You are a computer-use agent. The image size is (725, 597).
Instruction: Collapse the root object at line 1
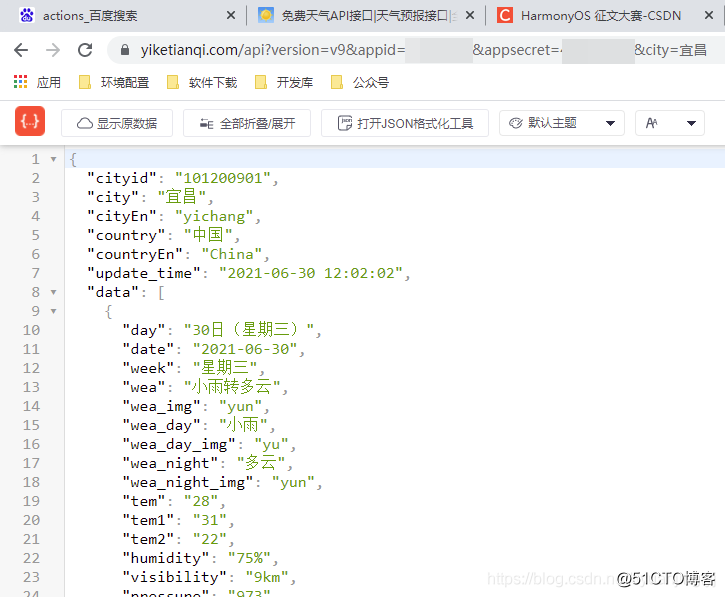coord(54,160)
